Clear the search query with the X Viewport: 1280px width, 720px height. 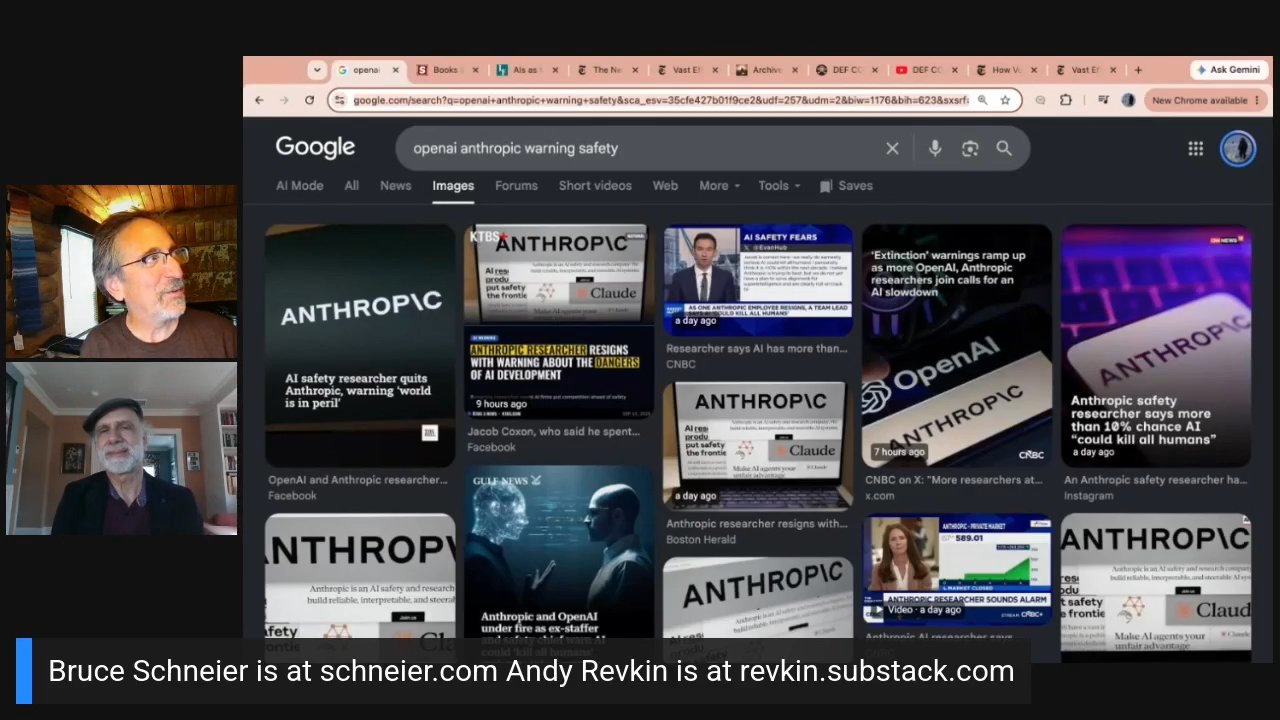[892, 148]
